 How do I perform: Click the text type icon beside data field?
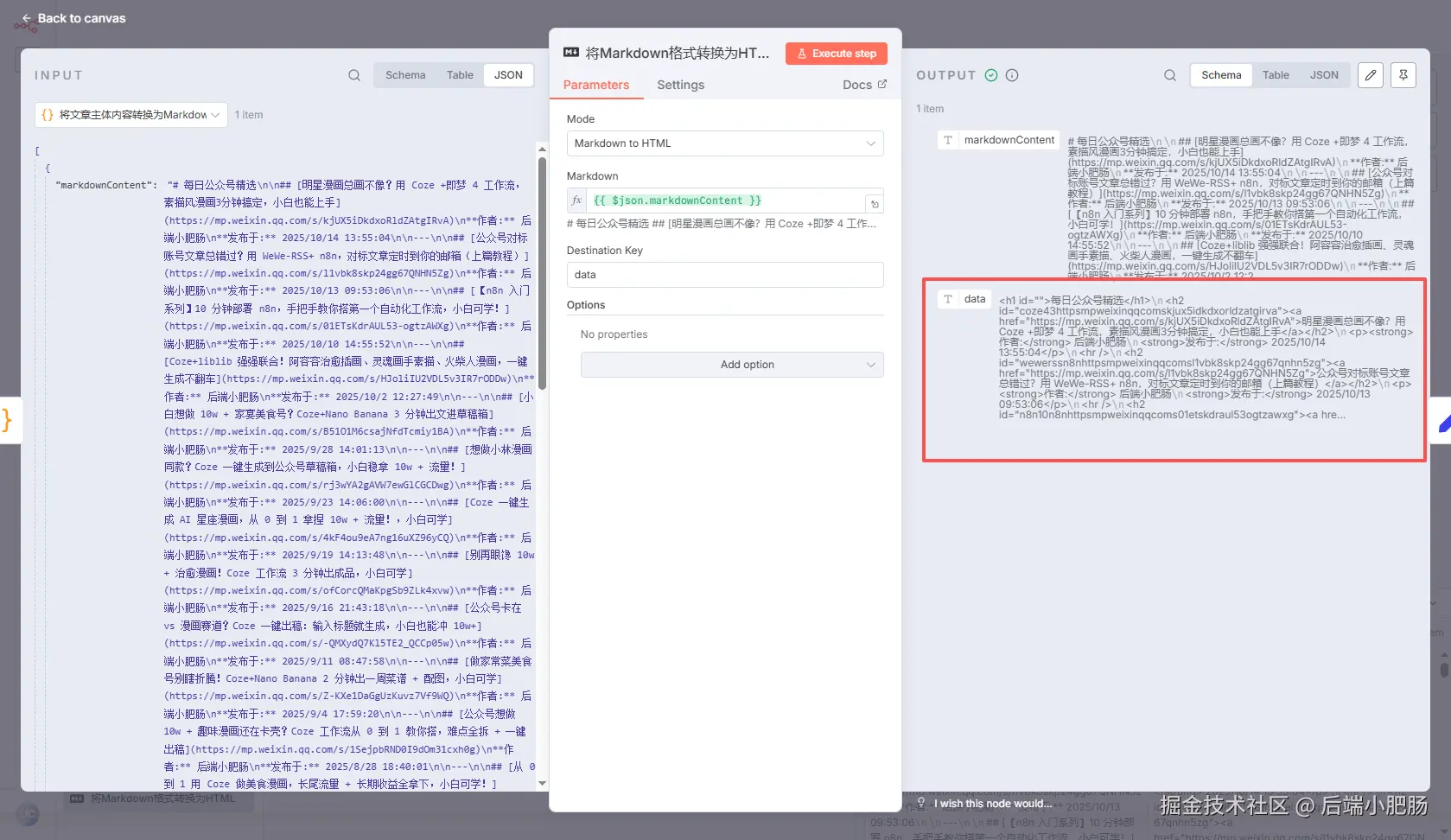coord(948,299)
